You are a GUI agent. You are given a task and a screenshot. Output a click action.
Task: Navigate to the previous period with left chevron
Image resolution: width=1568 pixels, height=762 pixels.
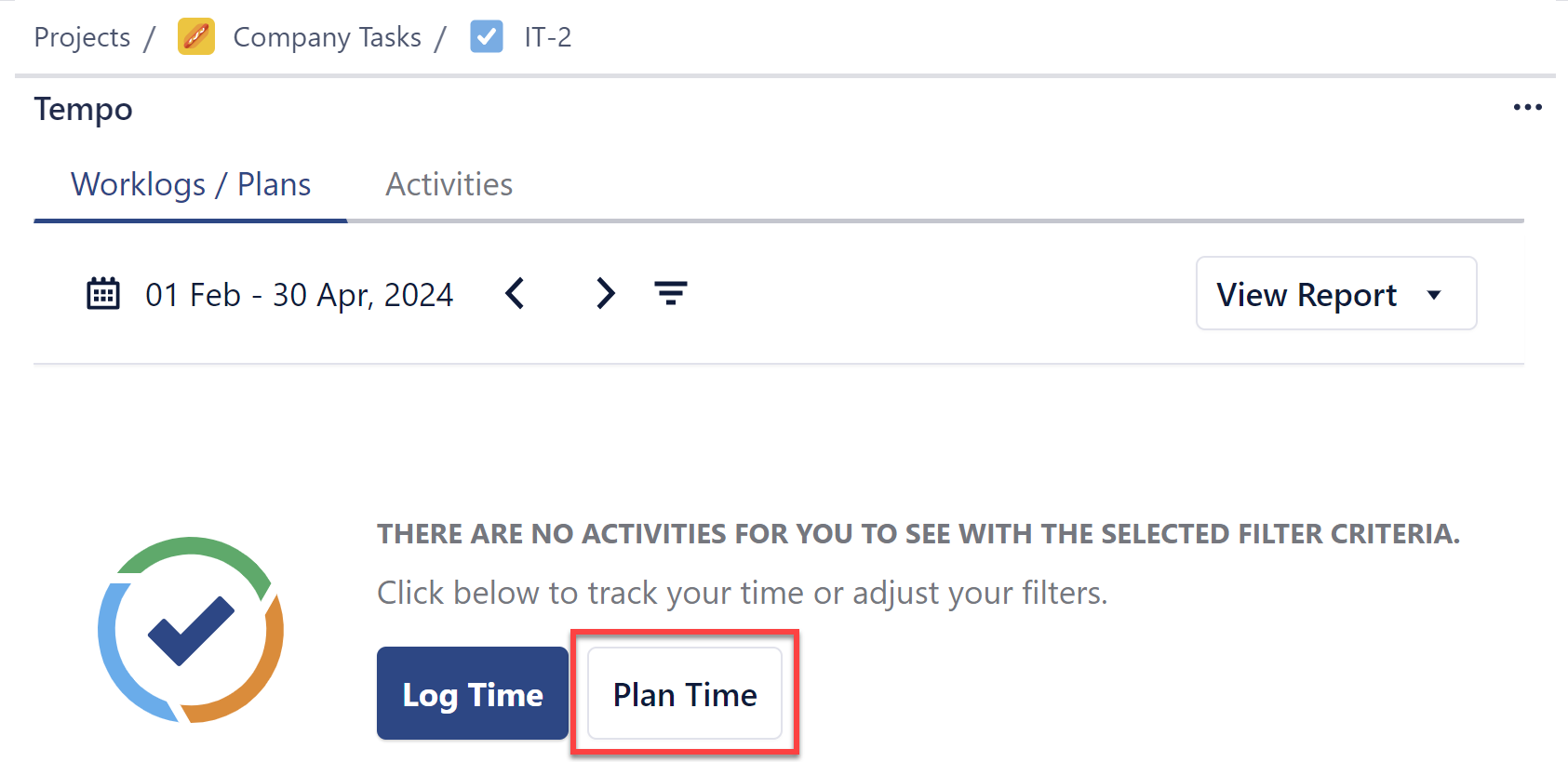515,293
